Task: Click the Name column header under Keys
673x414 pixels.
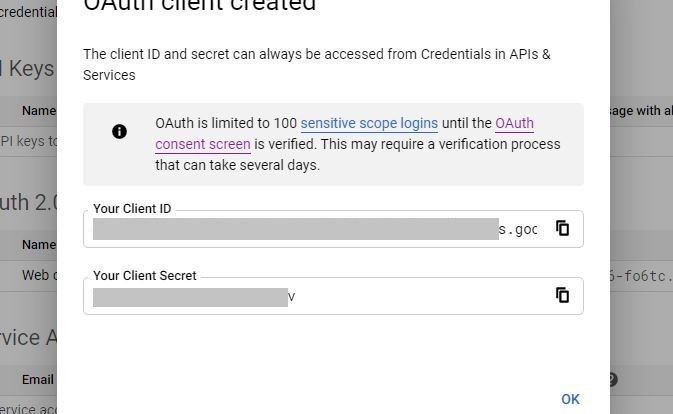Action: click(39, 111)
